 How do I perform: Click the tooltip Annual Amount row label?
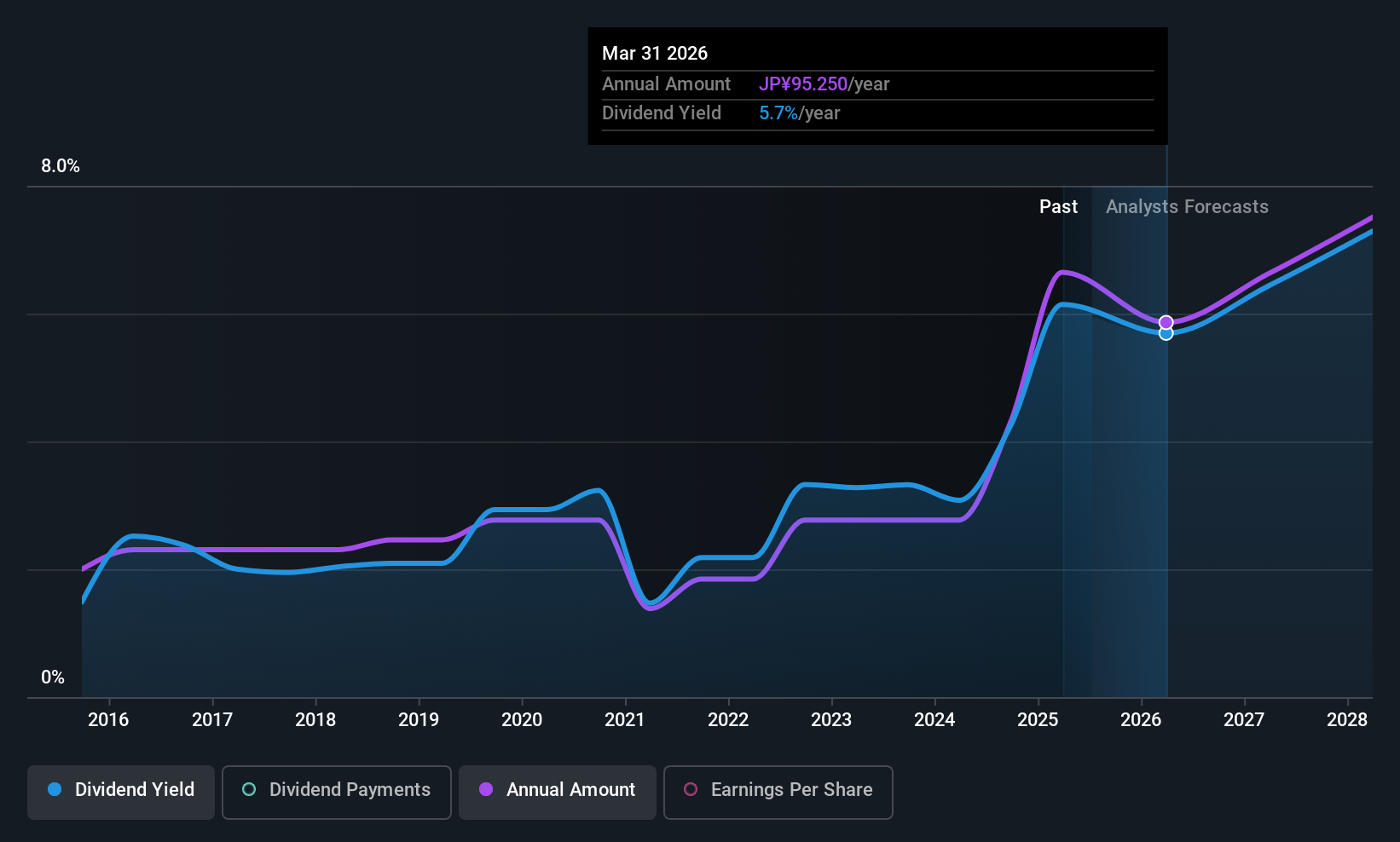[x=666, y=84]
